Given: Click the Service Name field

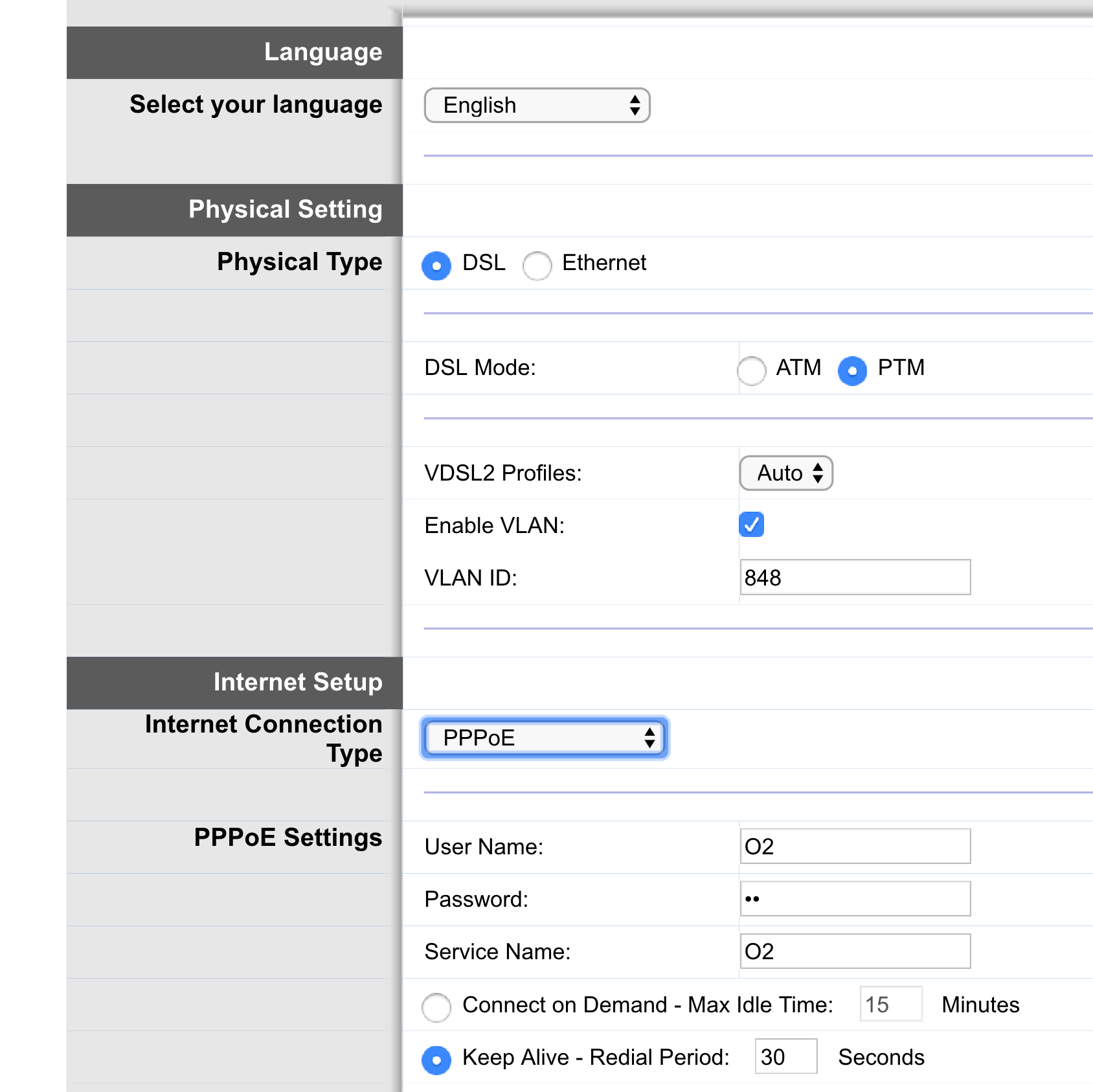Looking at the screenshot, I should tap(854, 951).
